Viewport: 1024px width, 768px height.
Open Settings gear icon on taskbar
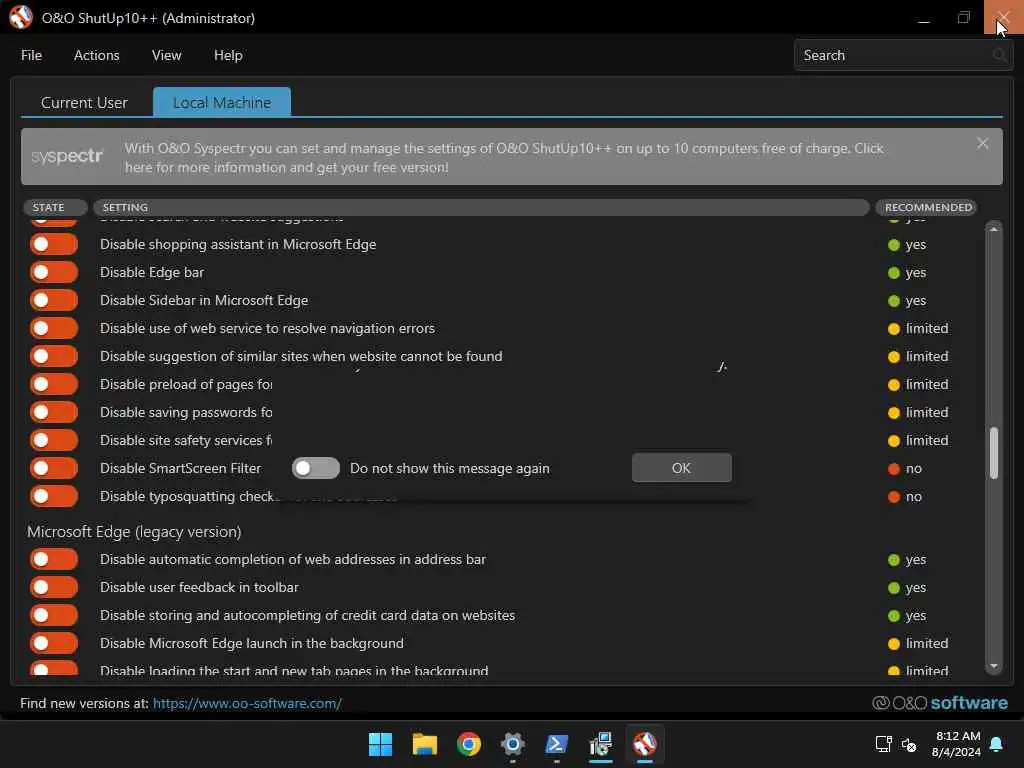[x=513, y=744]
